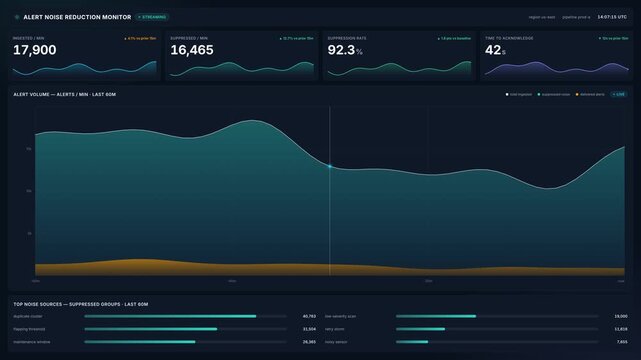Viewport: 641px width, 360px height.
Task: Click the flapping threshold progress bar
Action: [186, 329]
